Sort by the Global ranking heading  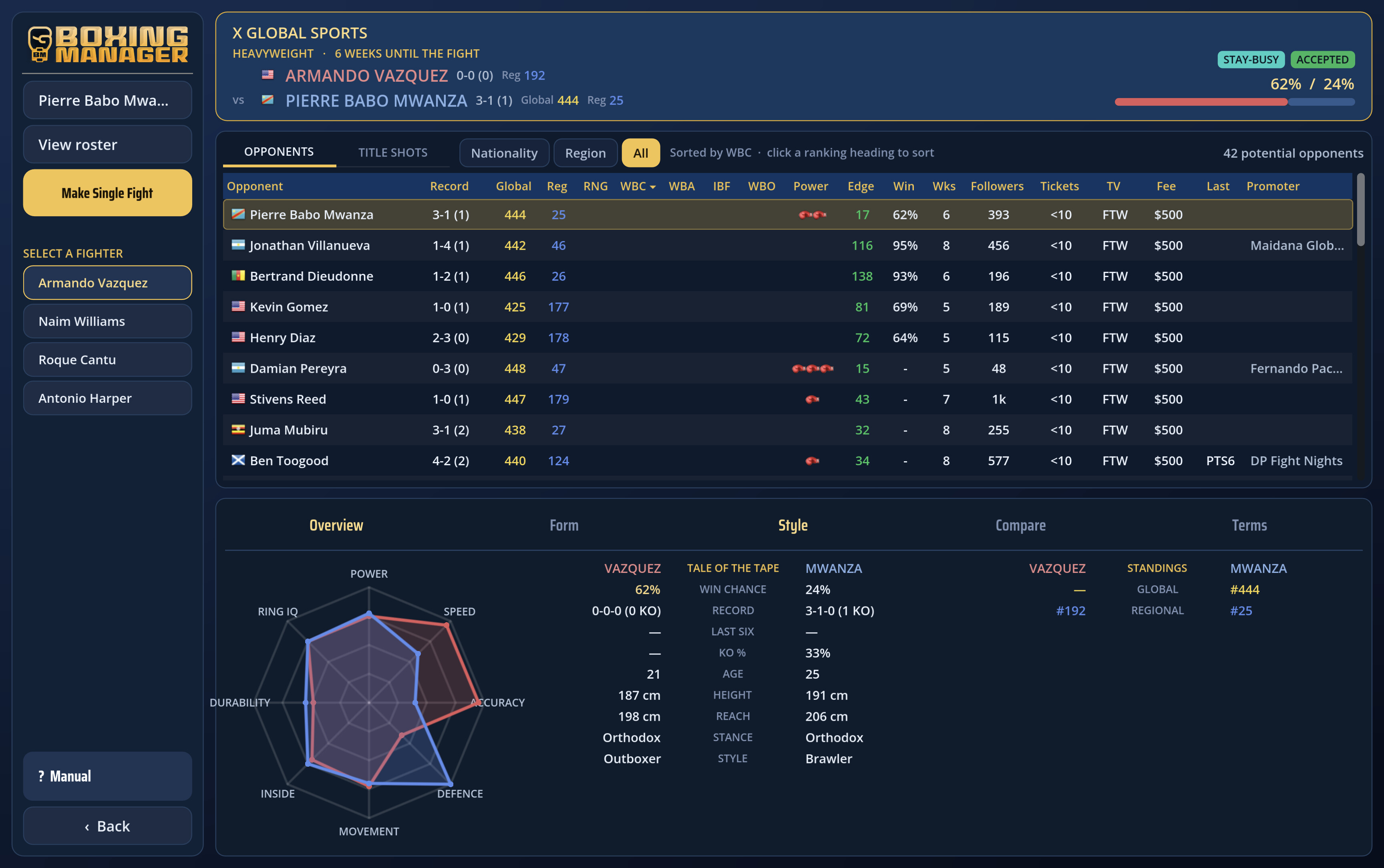pyautogui.click(x=513, y=186)
